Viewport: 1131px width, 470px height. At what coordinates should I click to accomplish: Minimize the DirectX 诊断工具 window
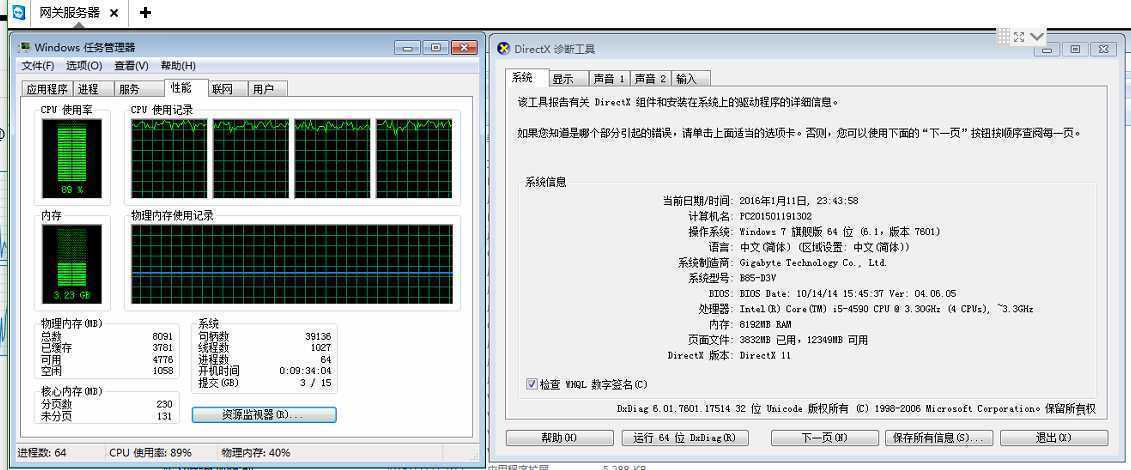pyautogui.click(x=1049, y=49)
